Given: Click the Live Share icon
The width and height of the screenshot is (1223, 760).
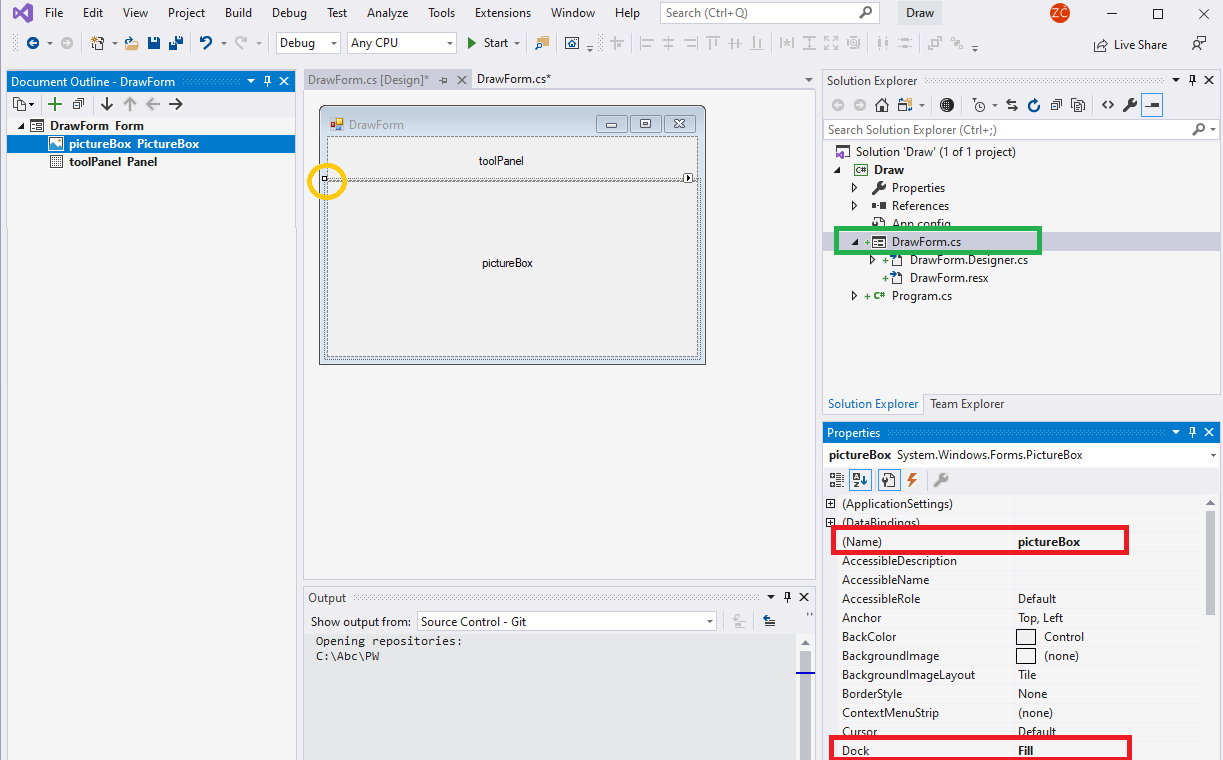Looking at the screenshot, I should (1103, 45).
